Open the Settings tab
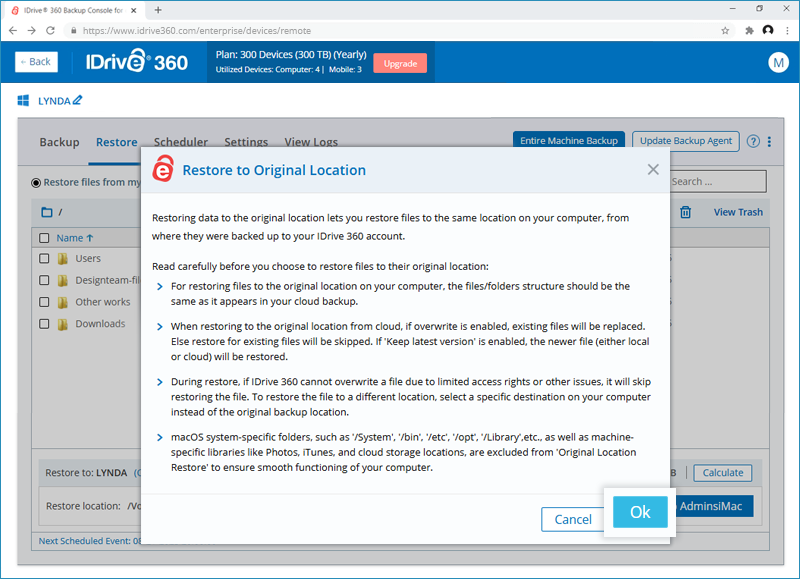The image size is (800, 579). (246, 141)
